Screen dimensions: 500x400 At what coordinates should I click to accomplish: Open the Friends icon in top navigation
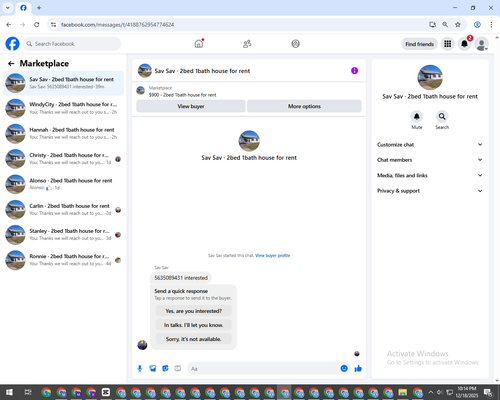pyautogui.click(x=247, y=44)
